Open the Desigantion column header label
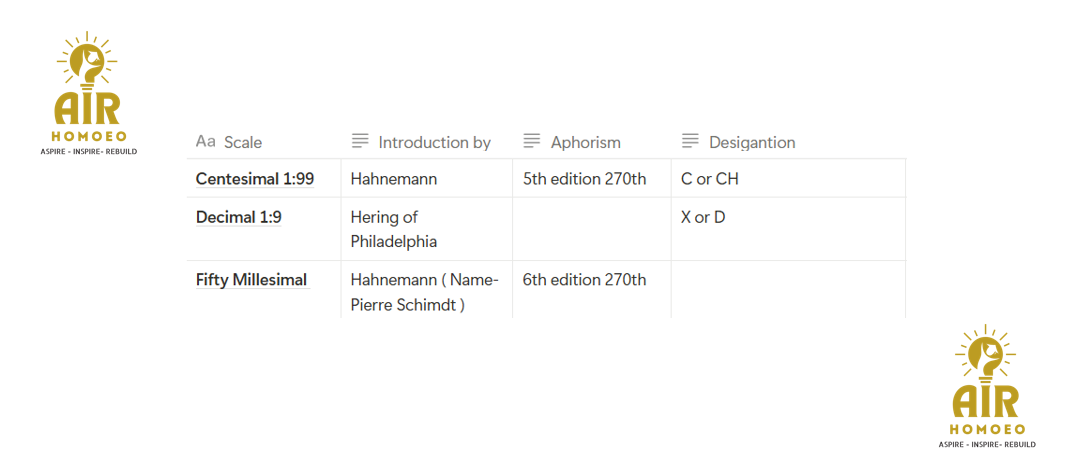The width and height of the screenshot is (1084, 470). 752,143
